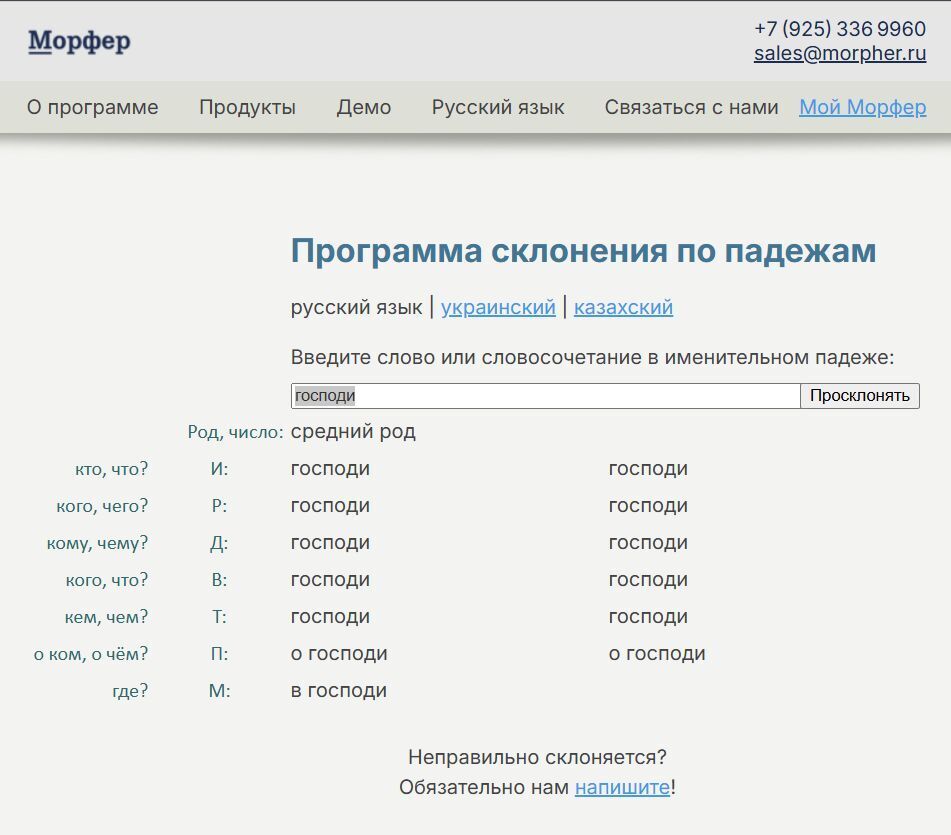The width and height of the screenshot is (951, 835).
Task: Open the Продукты menu item
Action: tap(247, 107)
